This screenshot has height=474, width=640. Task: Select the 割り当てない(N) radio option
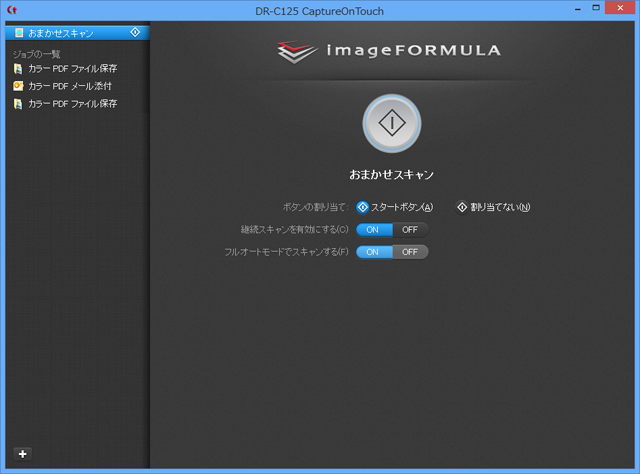click(493, 207)
